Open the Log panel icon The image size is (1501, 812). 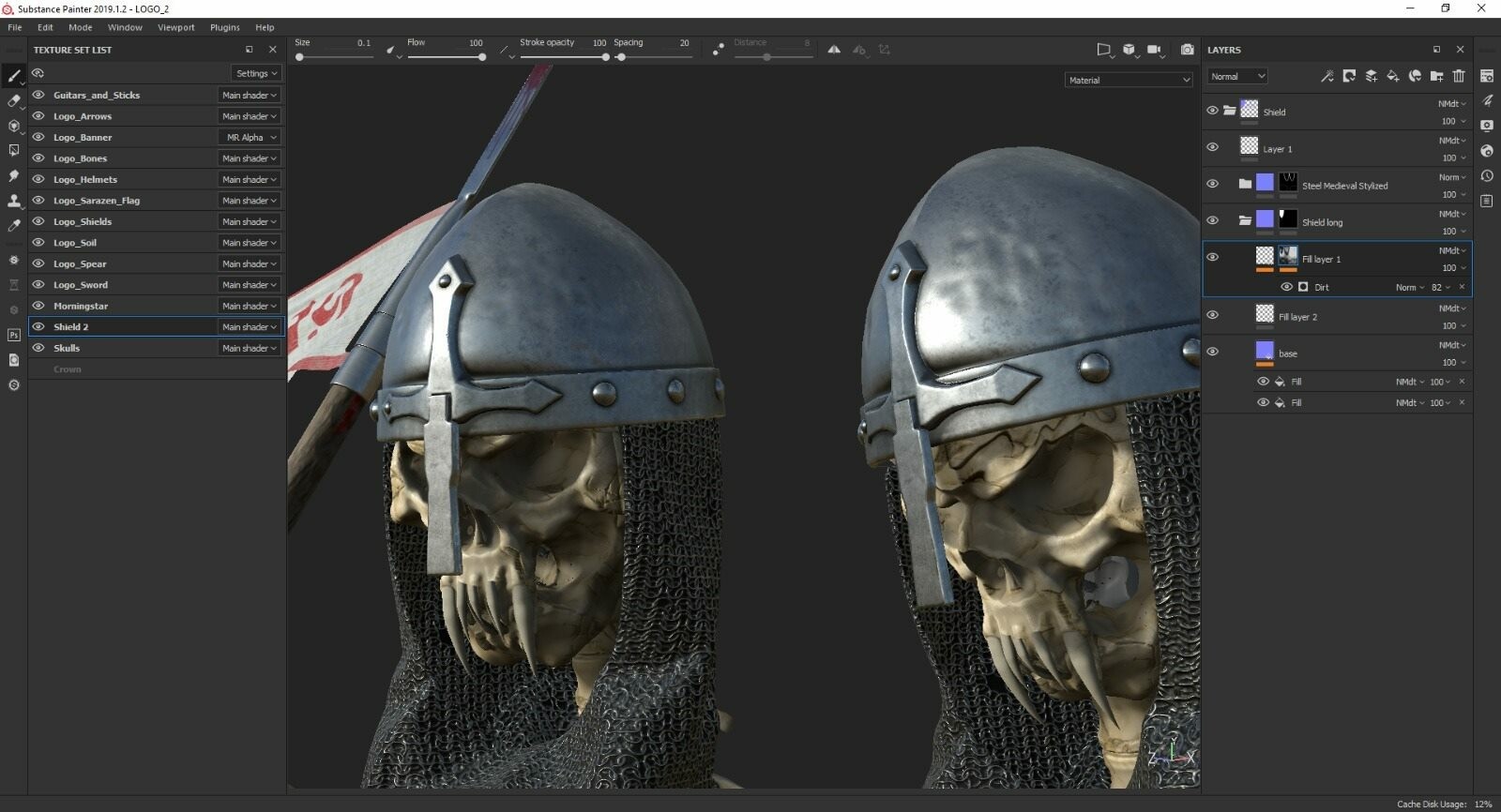pos(1487,201)
